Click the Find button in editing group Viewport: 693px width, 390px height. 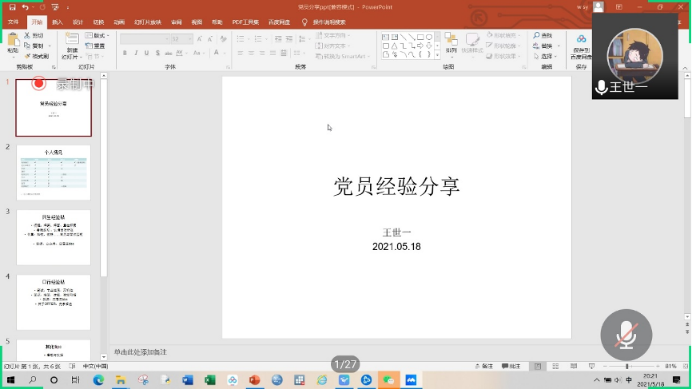pos(543,35)
